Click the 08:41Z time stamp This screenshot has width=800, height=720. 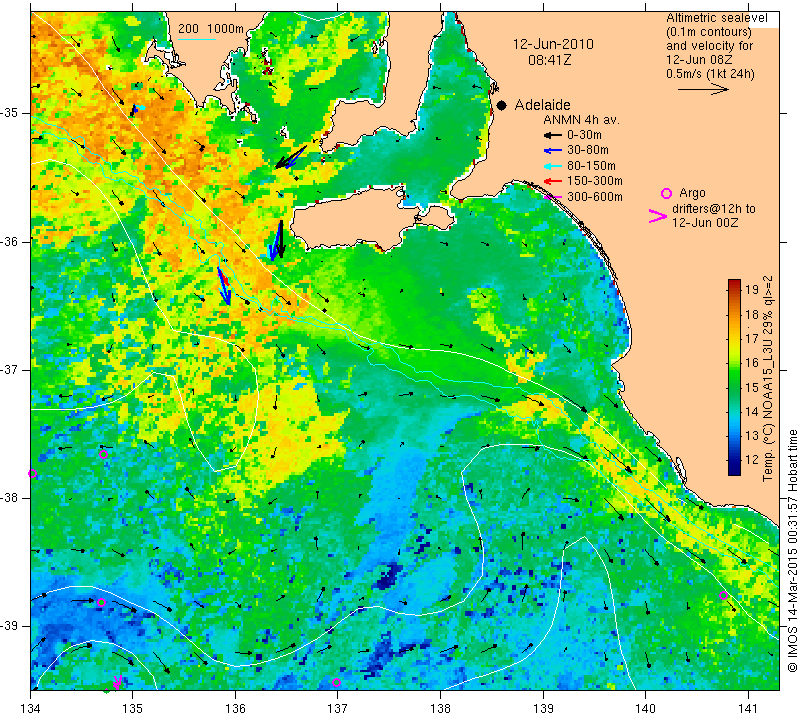(x=549, y=60)
